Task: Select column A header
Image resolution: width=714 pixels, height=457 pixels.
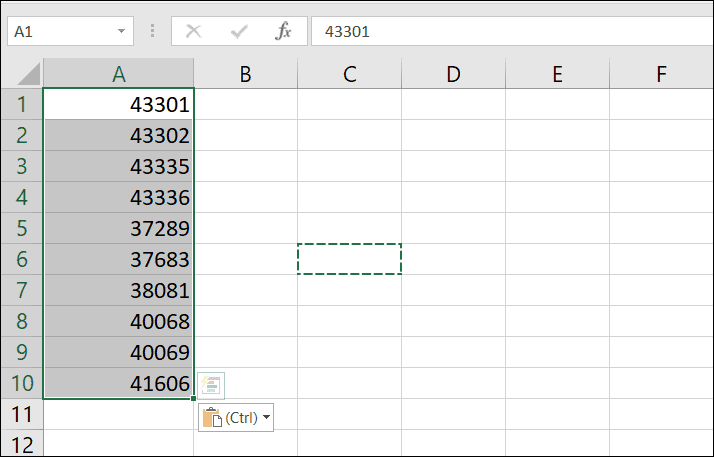Action: point(119,73)
